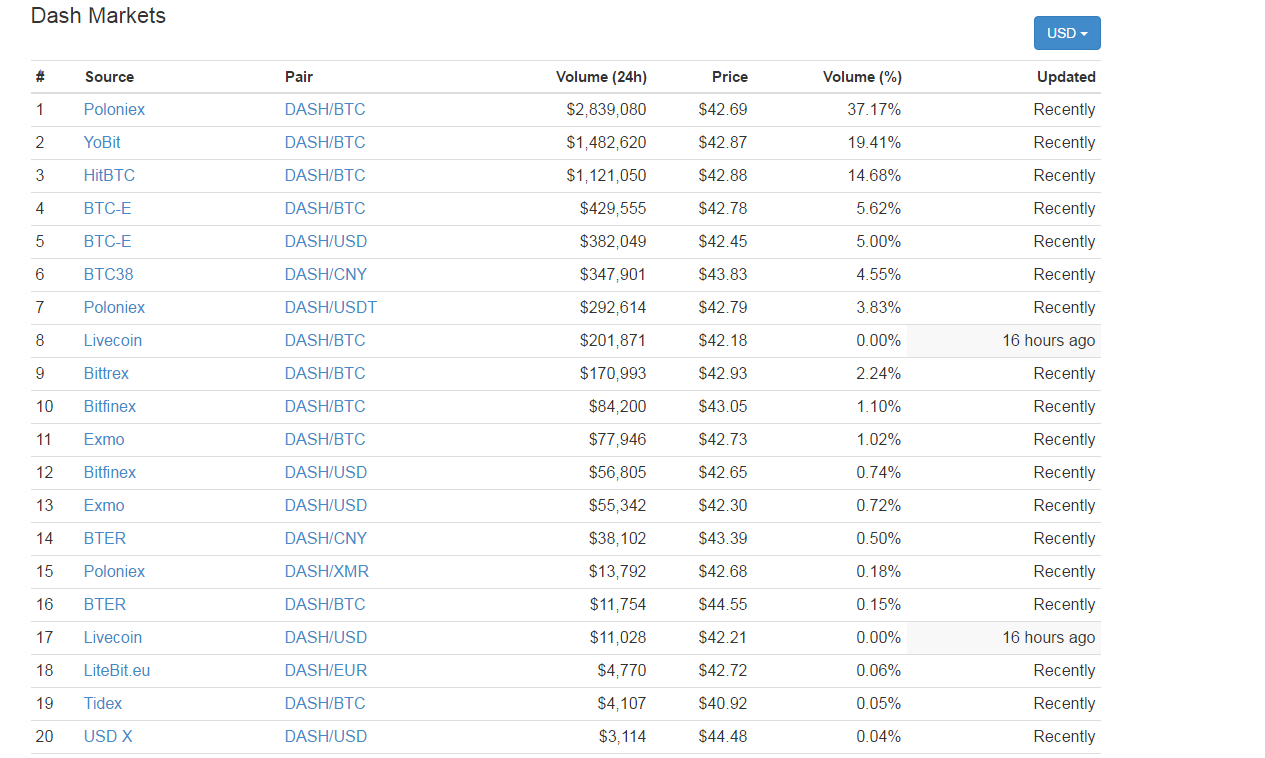Select the $40.92 price cell
1265x758 pixels.
723,703
